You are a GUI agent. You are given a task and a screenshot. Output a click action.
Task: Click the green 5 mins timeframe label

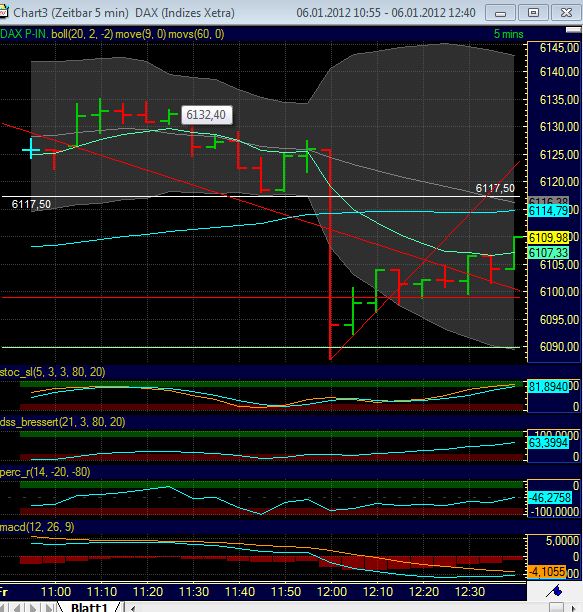[508, 34]
